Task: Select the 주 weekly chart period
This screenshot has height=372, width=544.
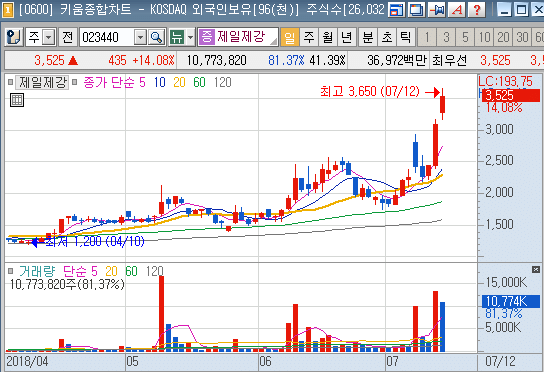Action: click(x=308, y=37)
